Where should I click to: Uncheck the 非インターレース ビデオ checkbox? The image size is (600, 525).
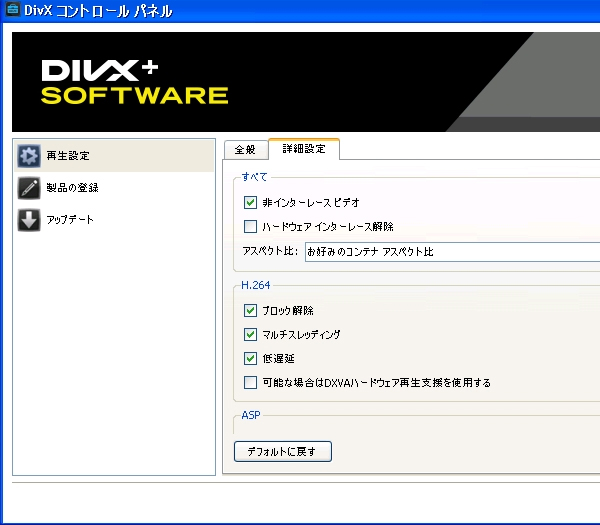[250, 202]
